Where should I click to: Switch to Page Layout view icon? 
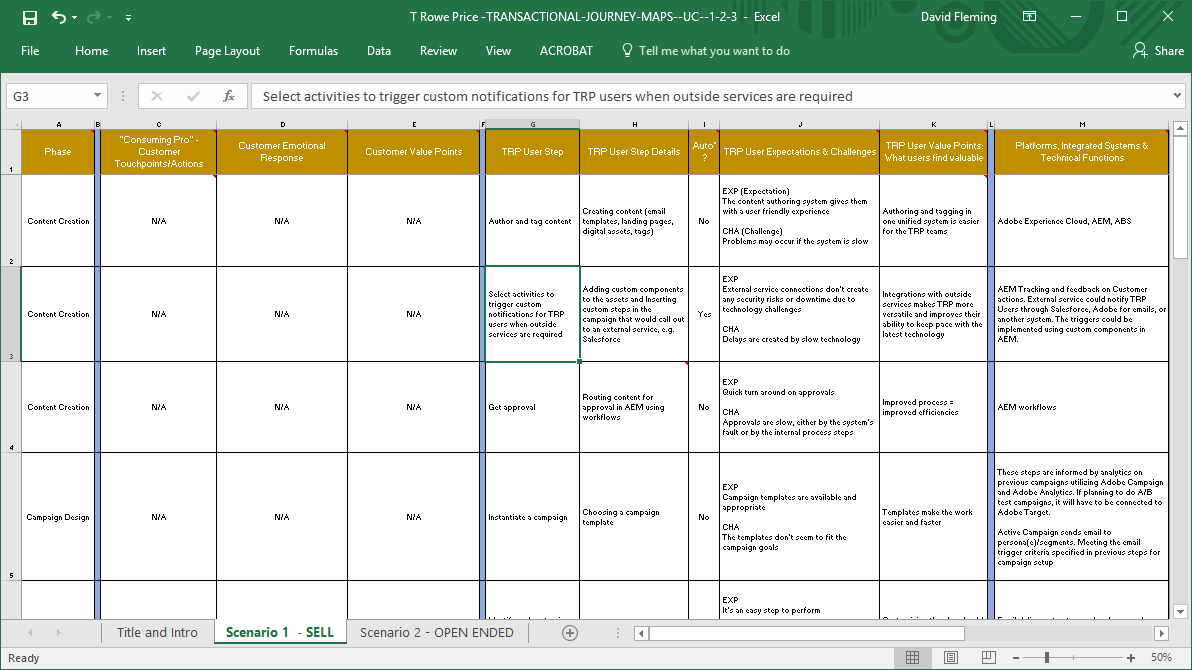point(950,657)
